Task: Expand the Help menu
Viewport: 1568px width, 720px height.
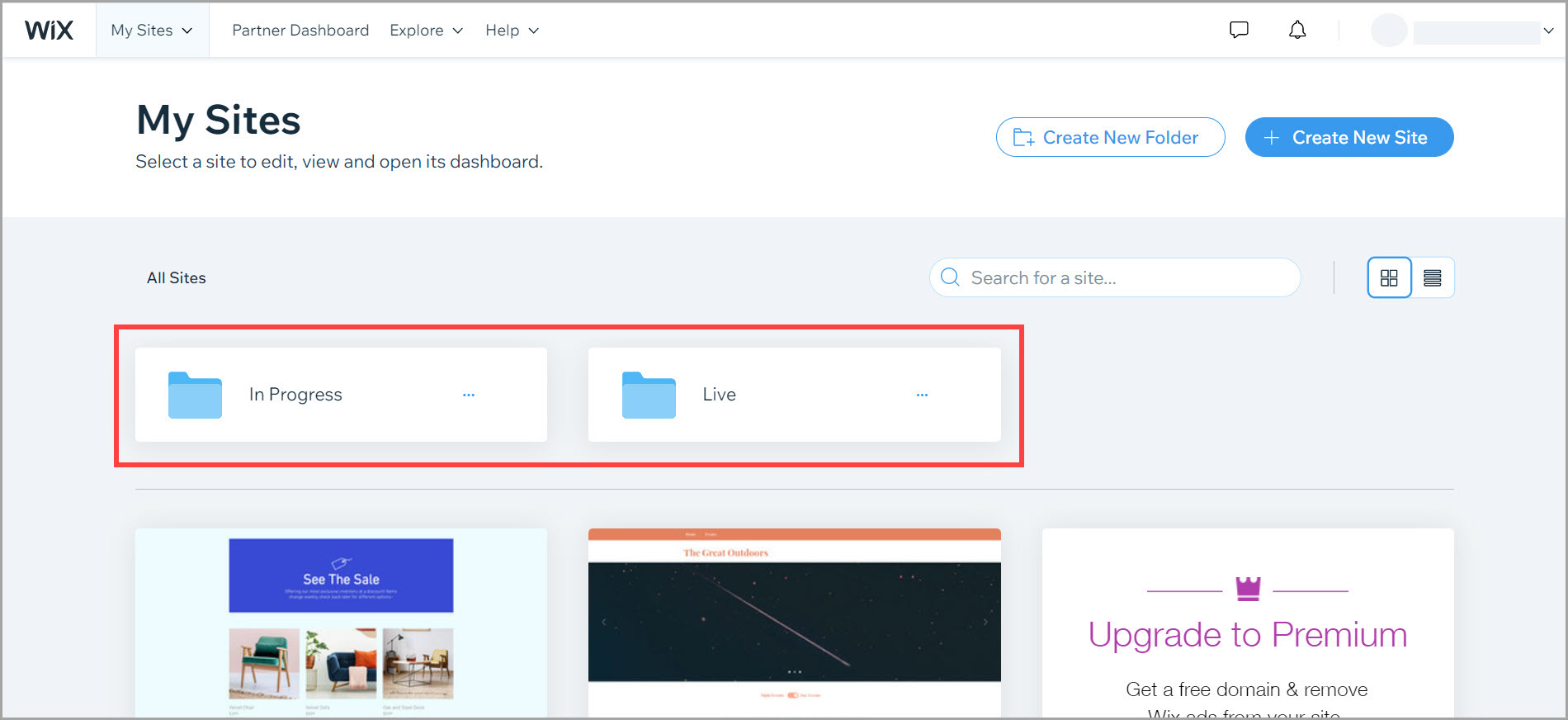Action: pyautogui.click(x=512, y=31)
